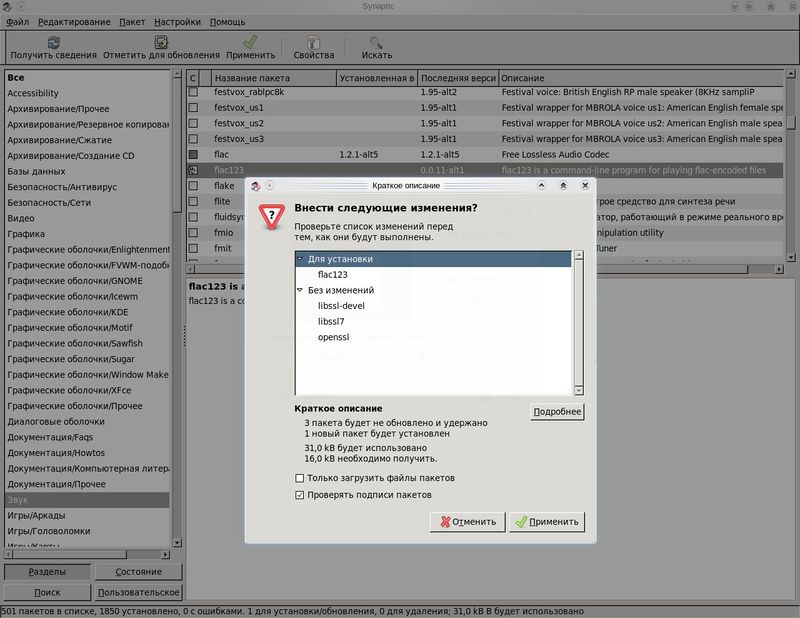800x618 pixels.
Task: Click the Последняя версия column header
Action: coord(458,78)
